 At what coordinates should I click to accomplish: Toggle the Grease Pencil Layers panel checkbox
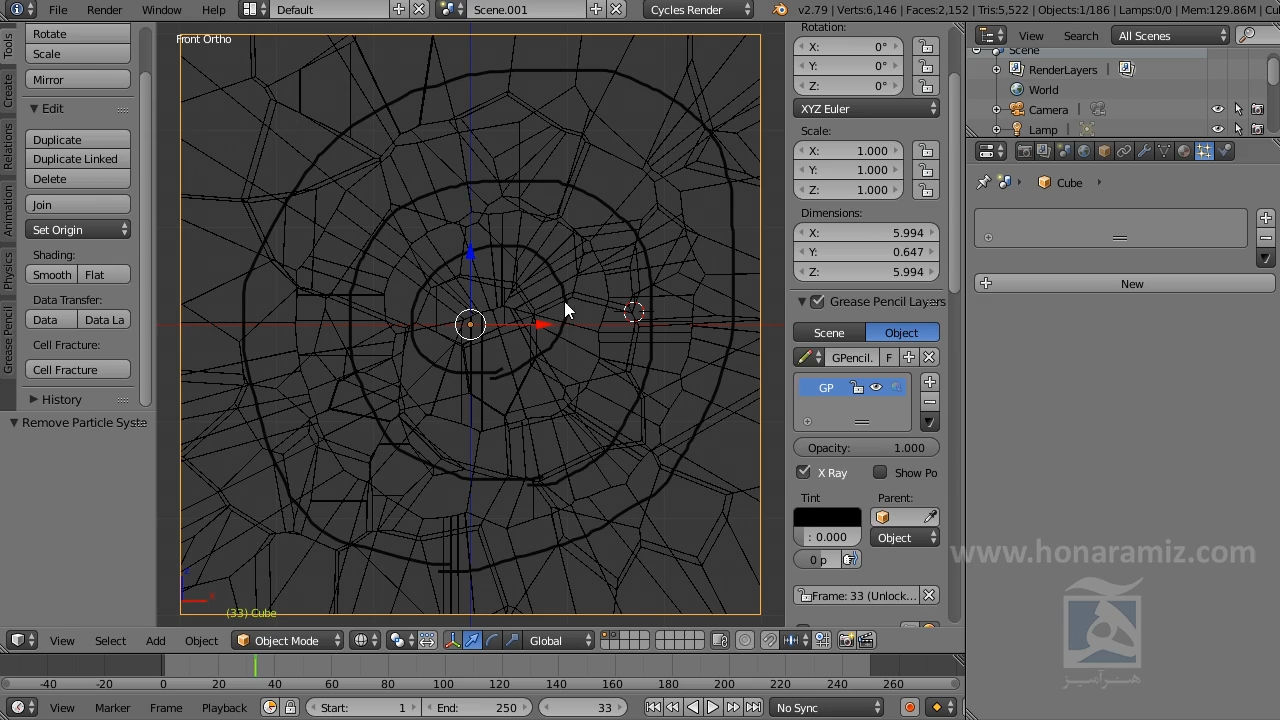pos(818,301)
